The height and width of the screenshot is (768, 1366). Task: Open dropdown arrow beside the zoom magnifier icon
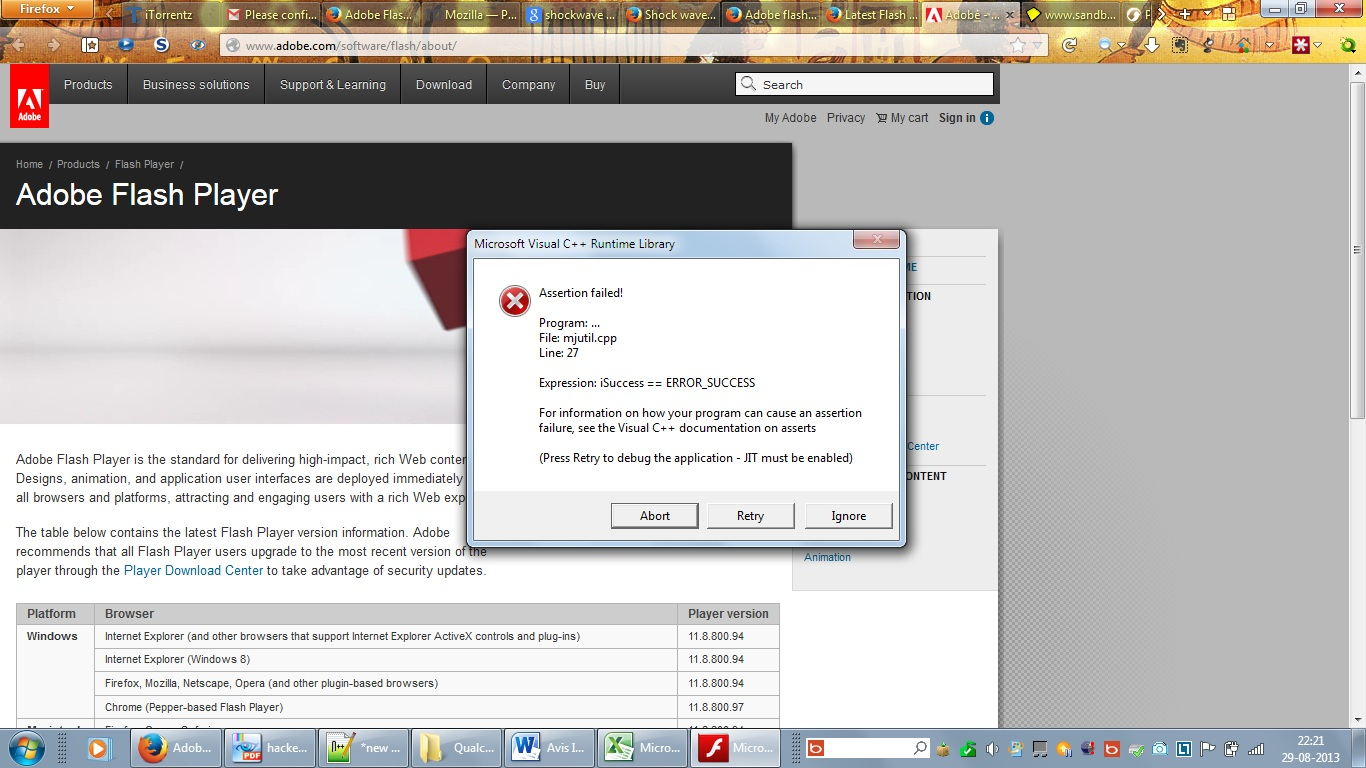1122,46
